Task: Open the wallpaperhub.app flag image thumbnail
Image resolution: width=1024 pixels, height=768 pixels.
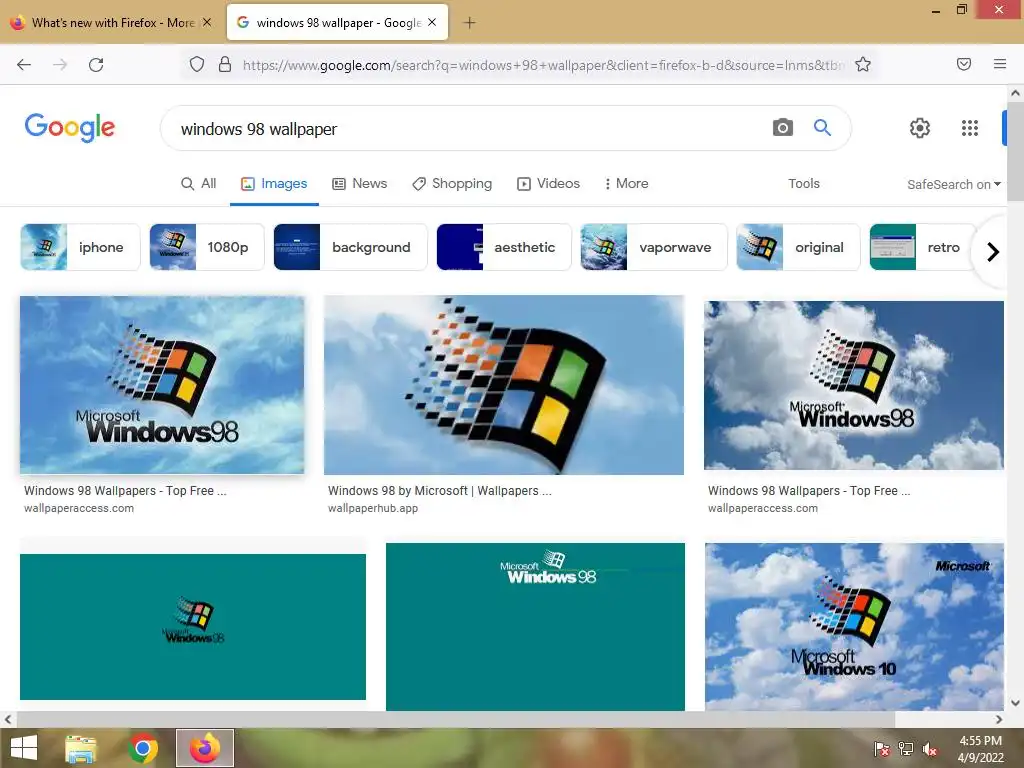Action: click(x=504, y=385)
